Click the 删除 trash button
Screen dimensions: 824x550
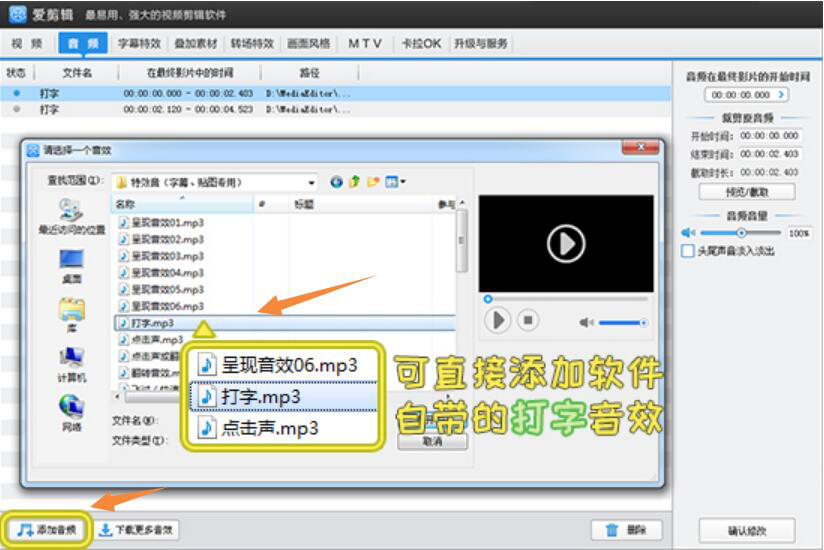click(626, 530)
